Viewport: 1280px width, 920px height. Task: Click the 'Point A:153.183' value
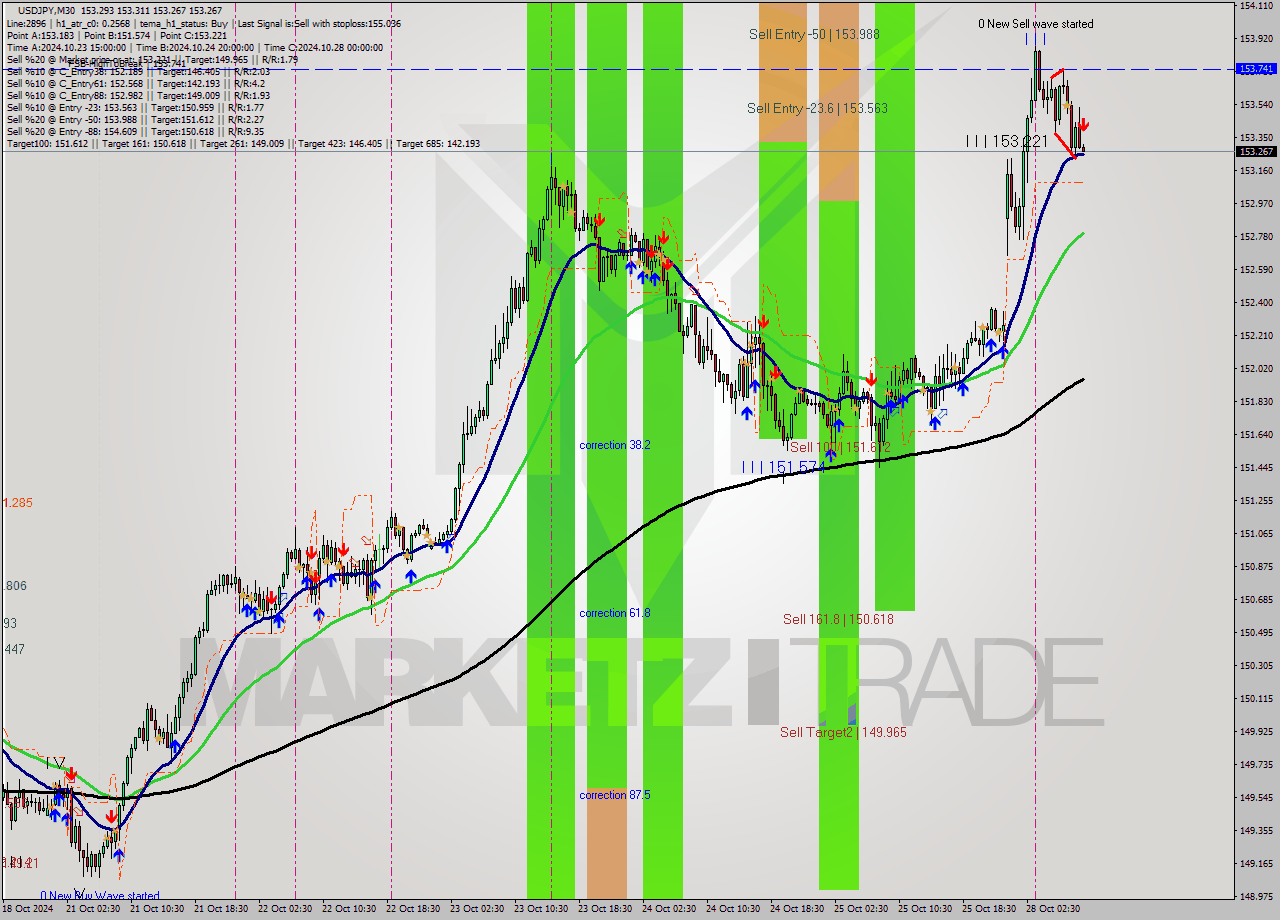(39, 35)
